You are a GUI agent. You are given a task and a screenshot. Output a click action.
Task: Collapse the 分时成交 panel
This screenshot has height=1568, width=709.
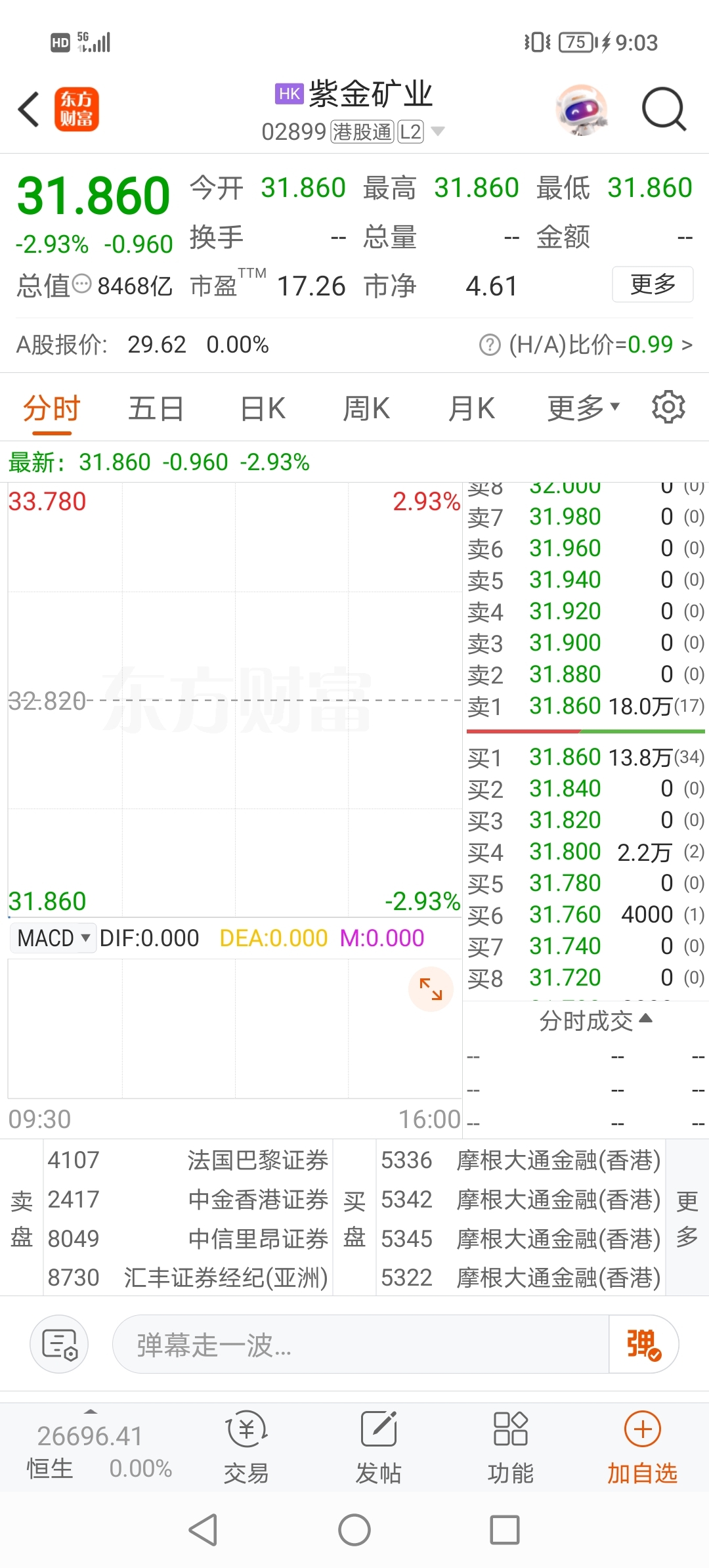point(595,1020)
